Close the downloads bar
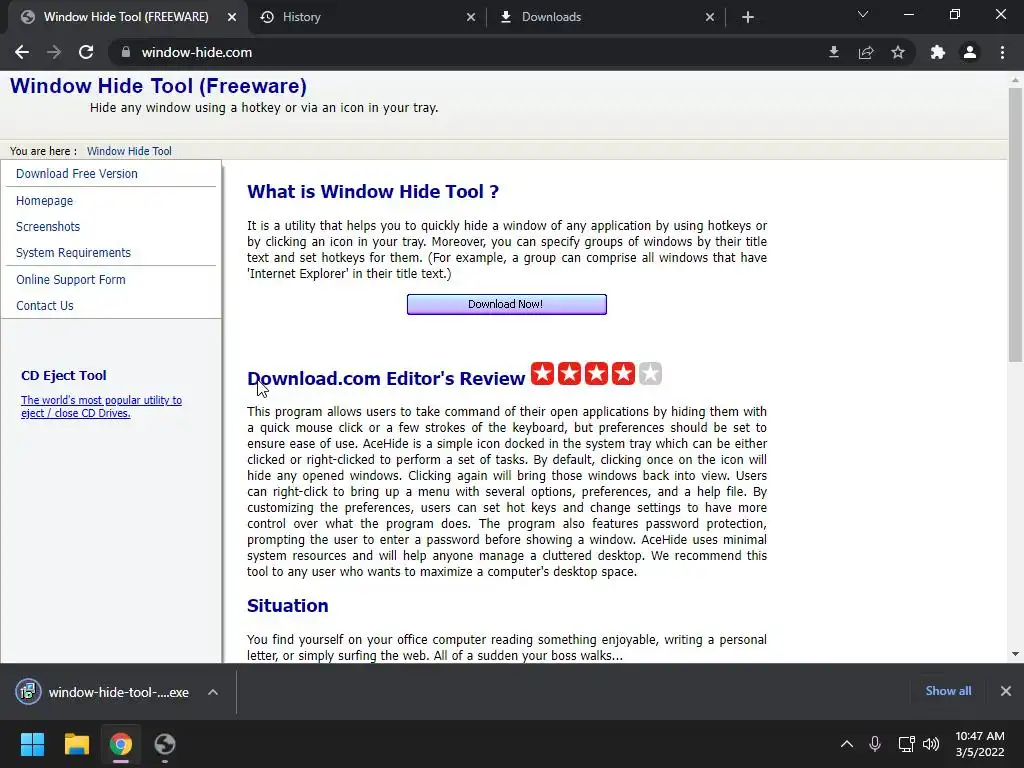 (1006, 691)
